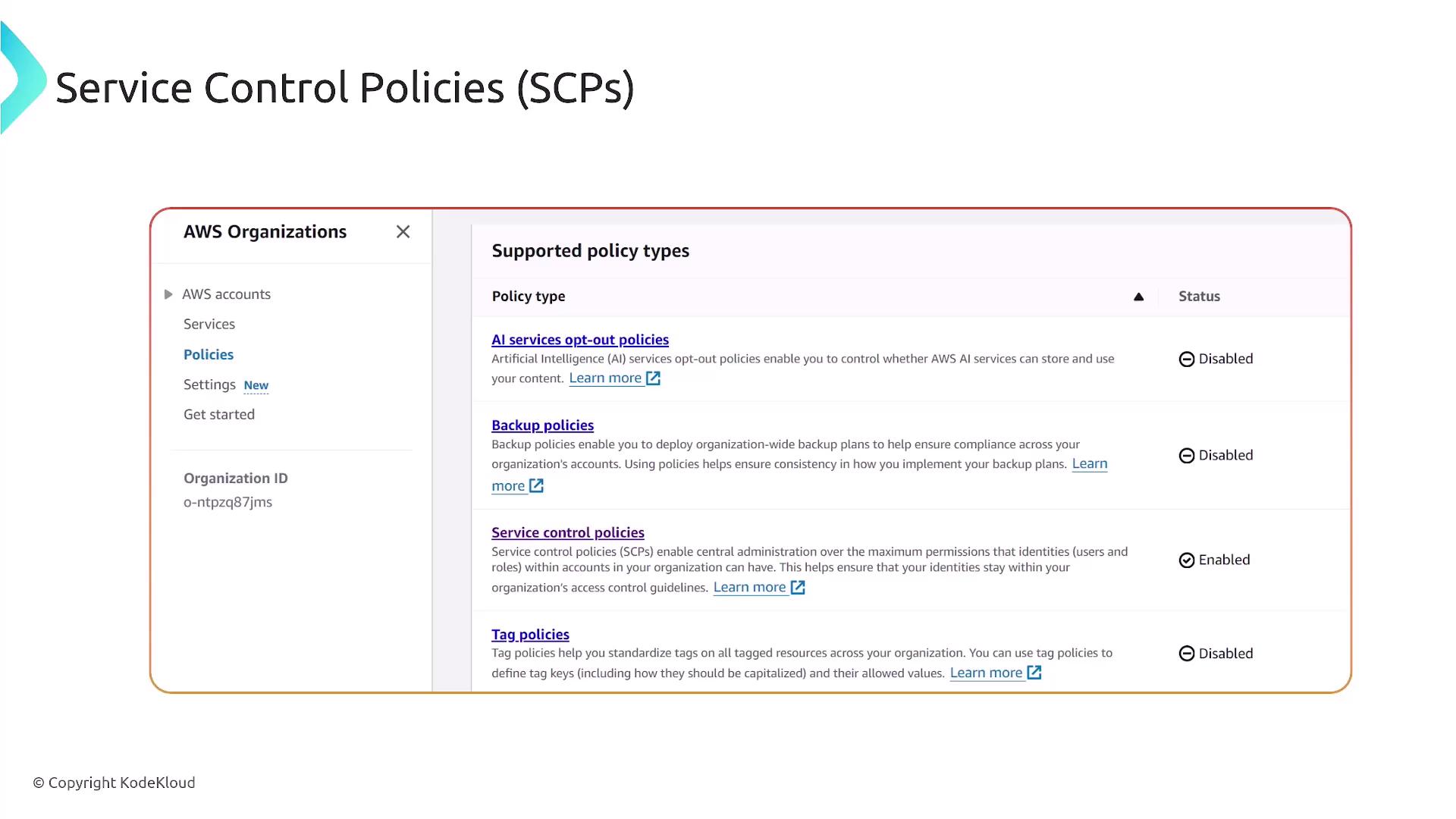The height and width of the screenshot is (819, 1456).
Task: Click external link icon for AI opt-out Learn more
Action: (x=653, y=378)
